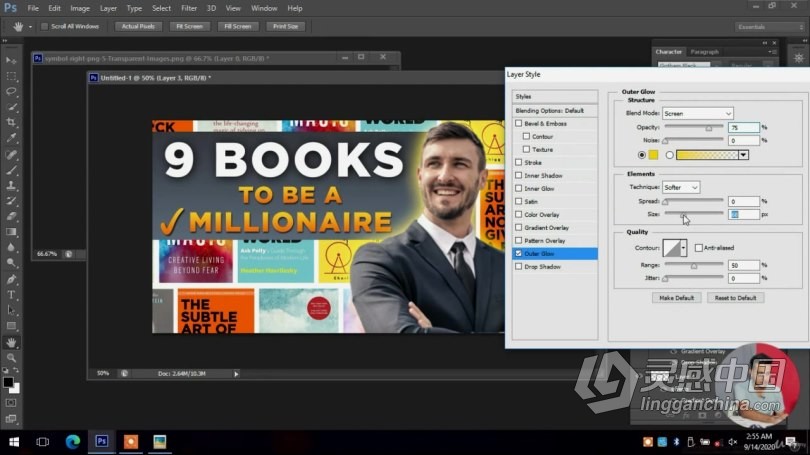Click the Fill Screen button

tap(238, 26)
